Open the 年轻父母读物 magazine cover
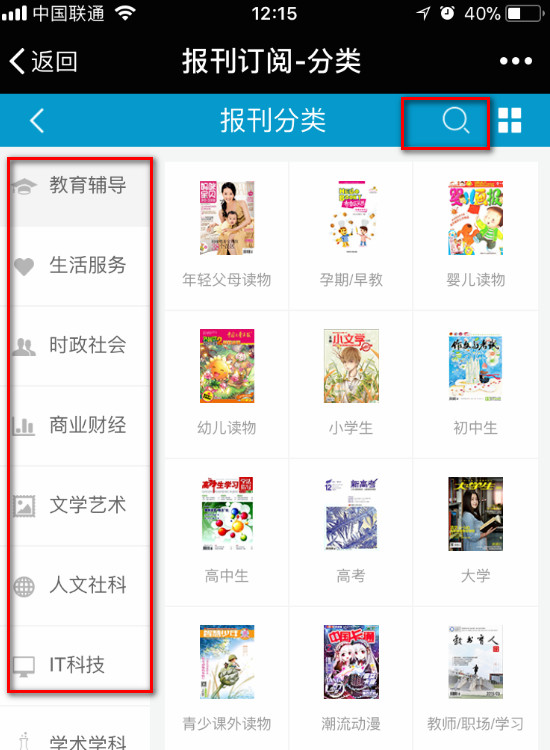The height and width of the screenshot is (750, 550). pos(227,218)
